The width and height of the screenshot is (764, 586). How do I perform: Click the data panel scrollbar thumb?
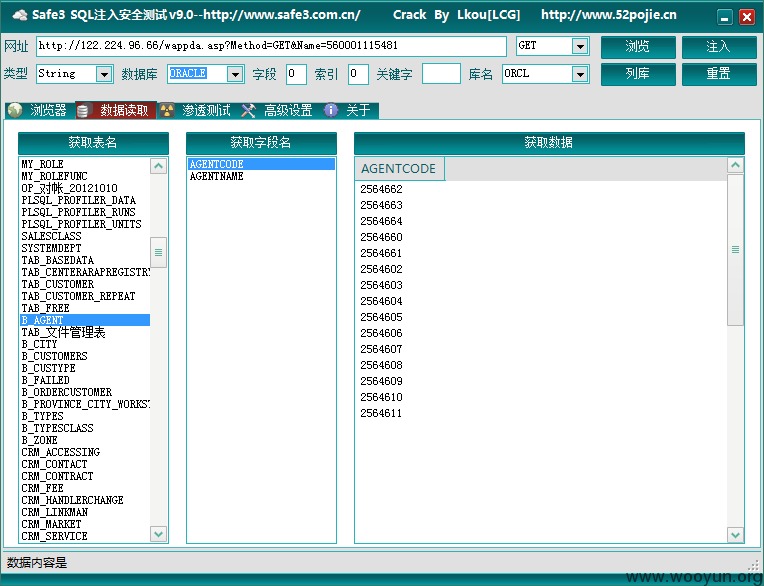735,249
